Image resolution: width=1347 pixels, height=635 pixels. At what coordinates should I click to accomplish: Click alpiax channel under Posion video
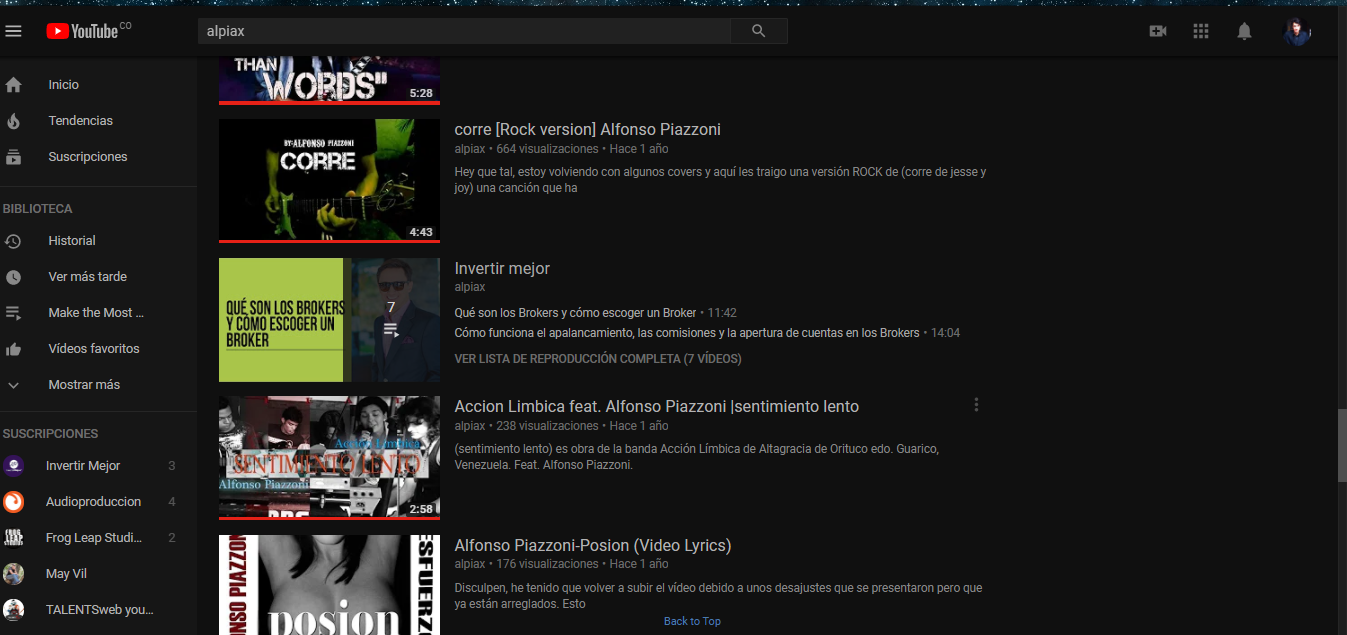click(469, 564)
